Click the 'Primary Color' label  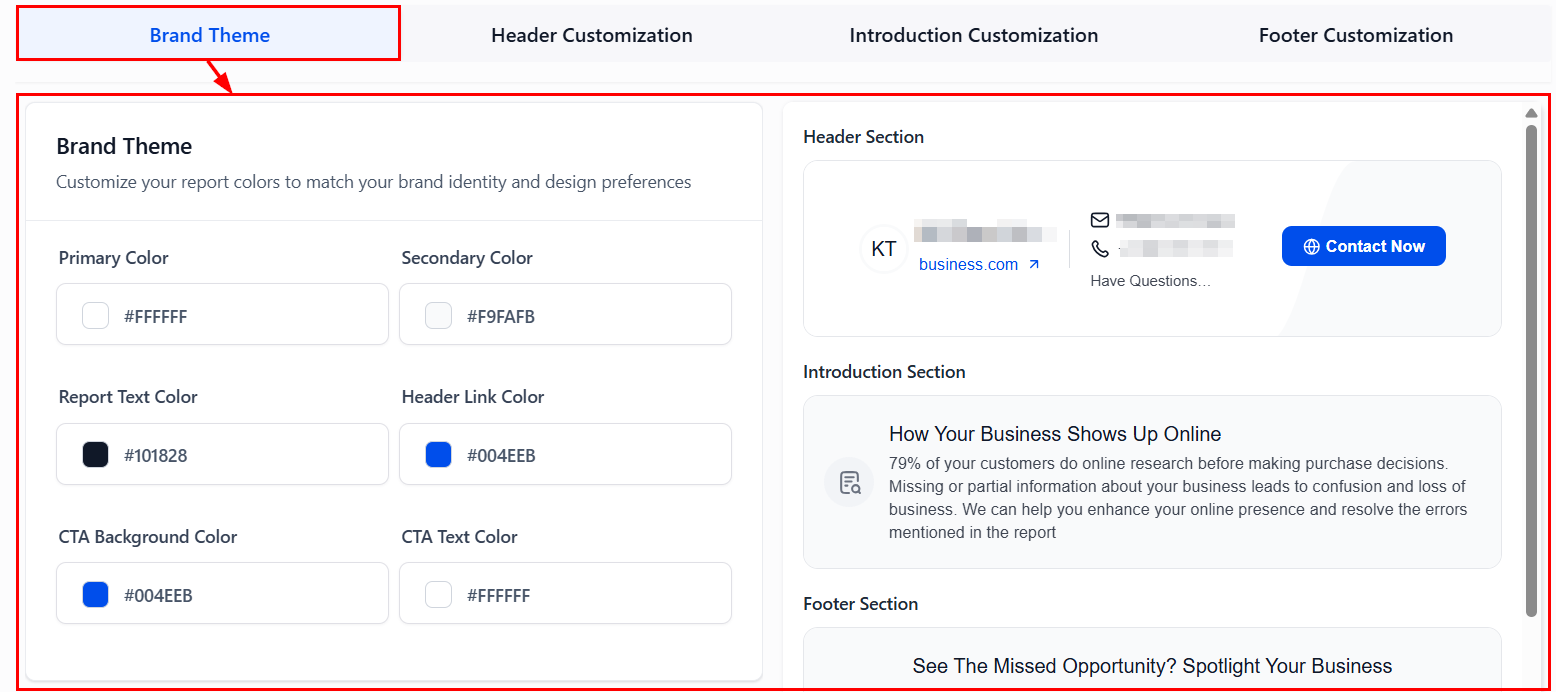(113, 258)
